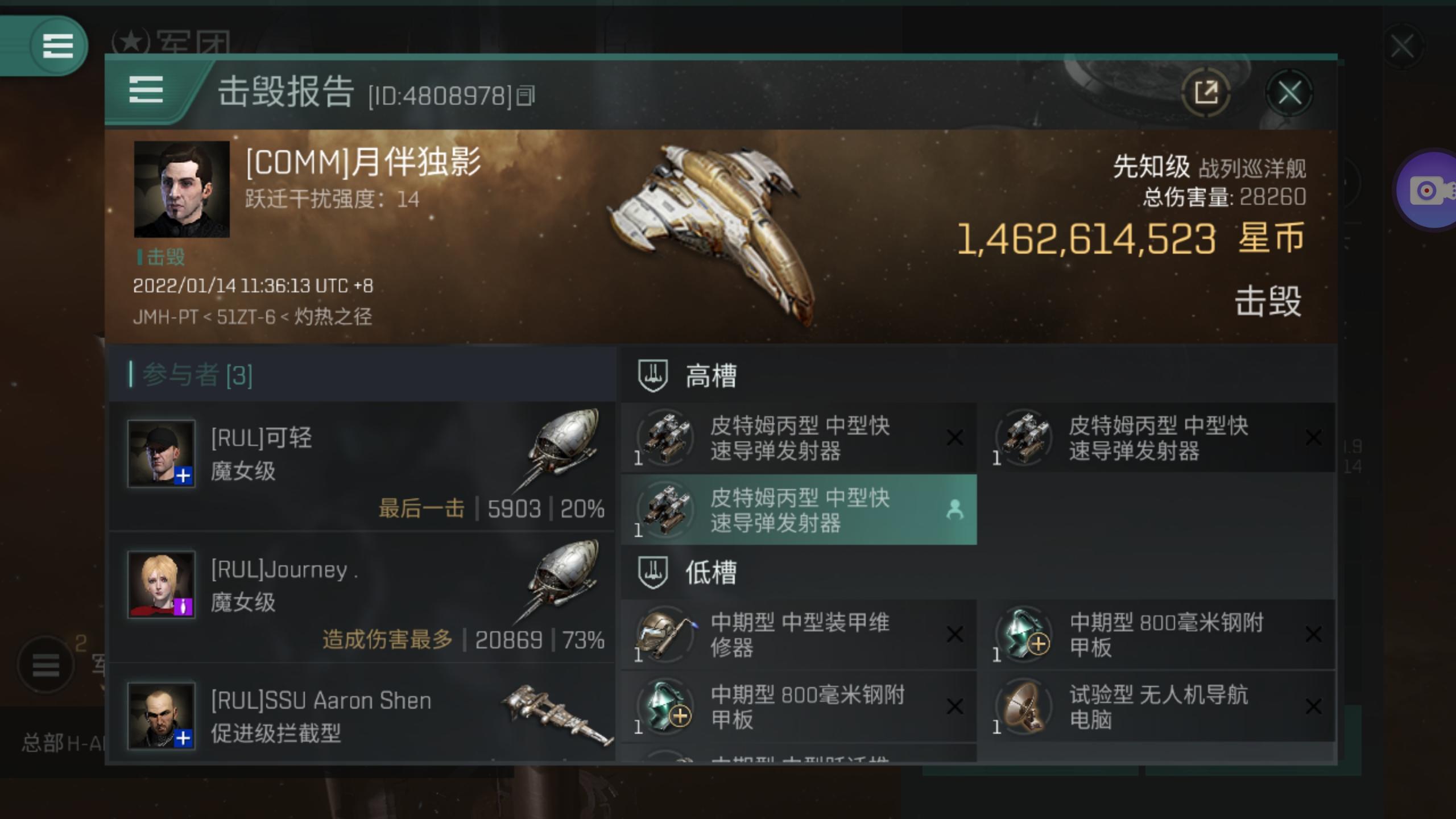Copy the kill report ID with copy icon
This screenshot has width=1456, height=819.
click(526, 96)
